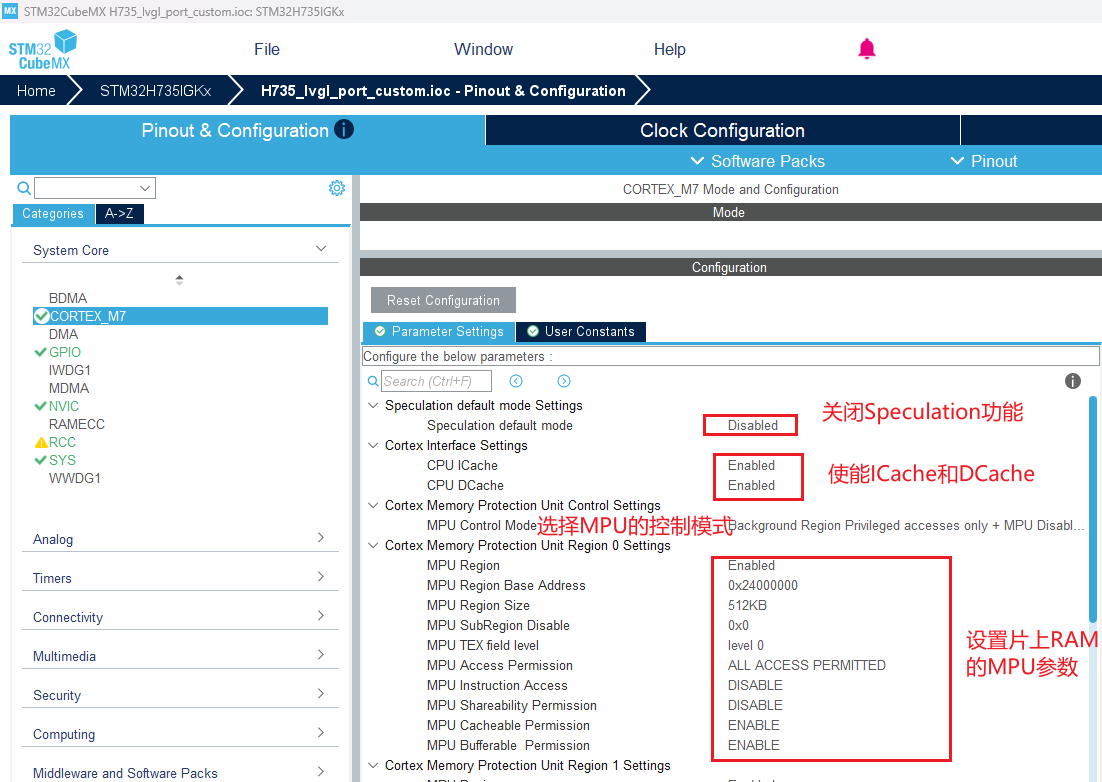
Task: Open the Help menu
Action: (670, 49)
